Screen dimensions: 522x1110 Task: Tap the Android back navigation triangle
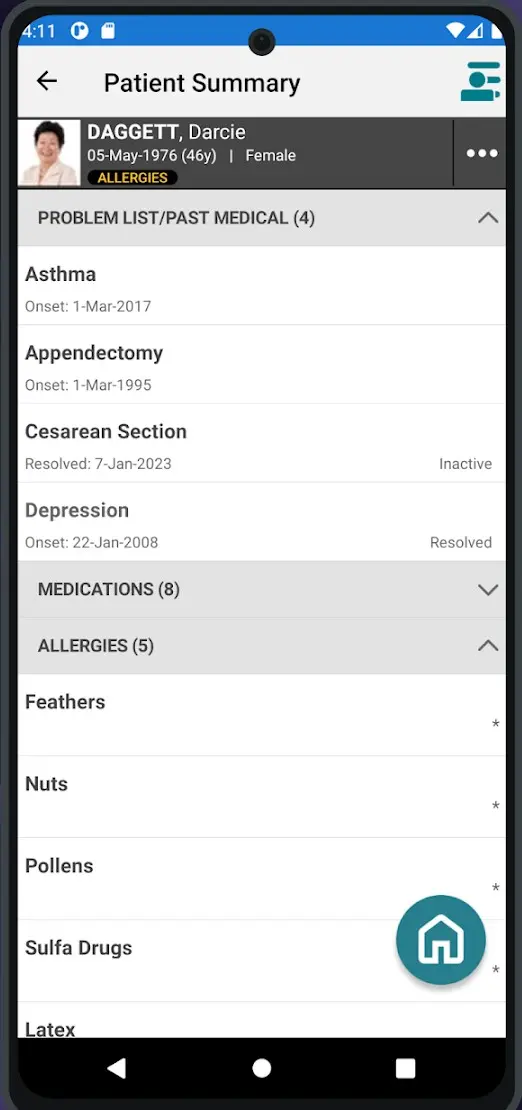(117, 1068)
